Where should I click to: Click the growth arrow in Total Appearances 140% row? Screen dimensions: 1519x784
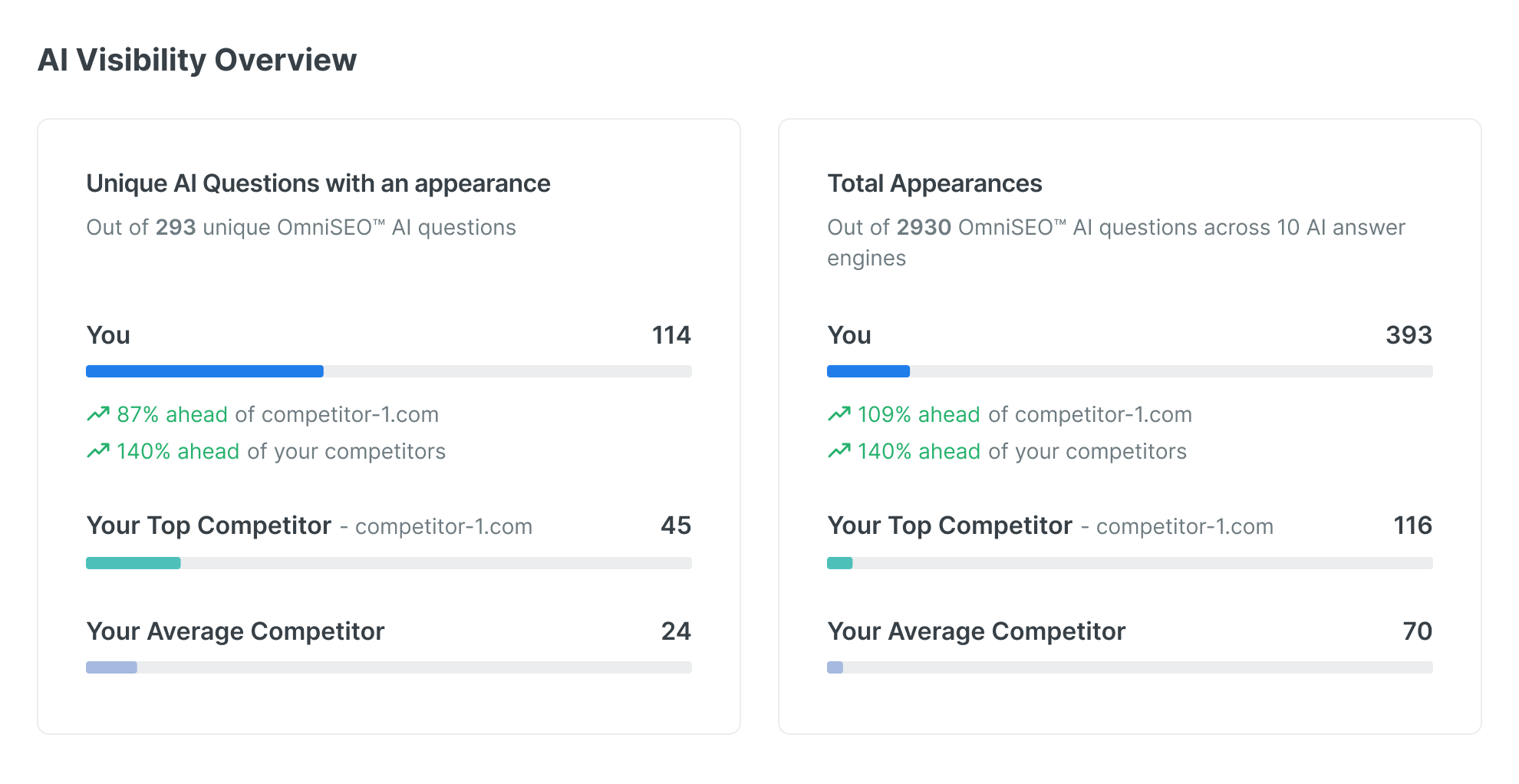click(839, 451)
